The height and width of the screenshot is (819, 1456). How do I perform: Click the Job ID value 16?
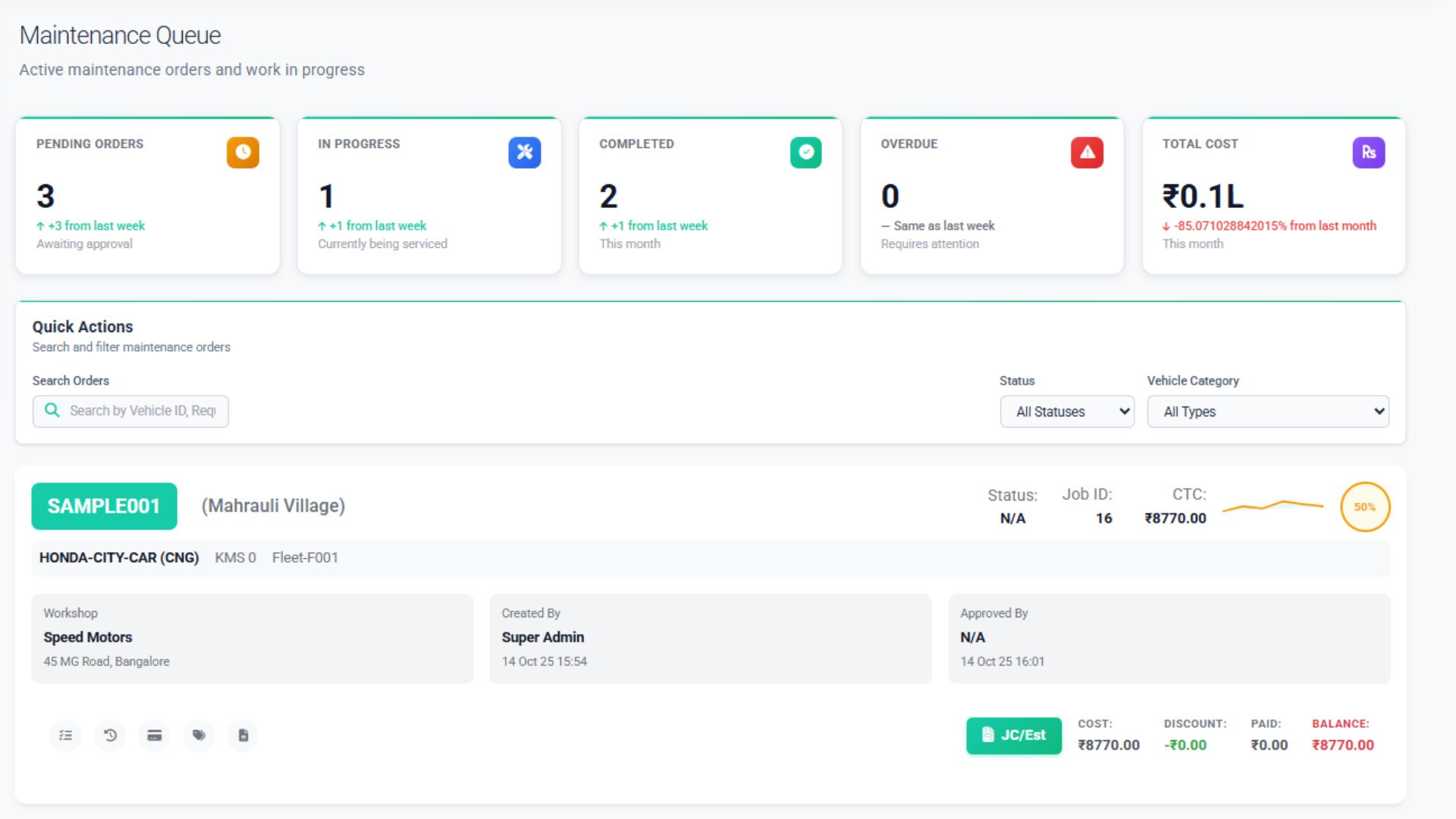(x=1104, y=518)
